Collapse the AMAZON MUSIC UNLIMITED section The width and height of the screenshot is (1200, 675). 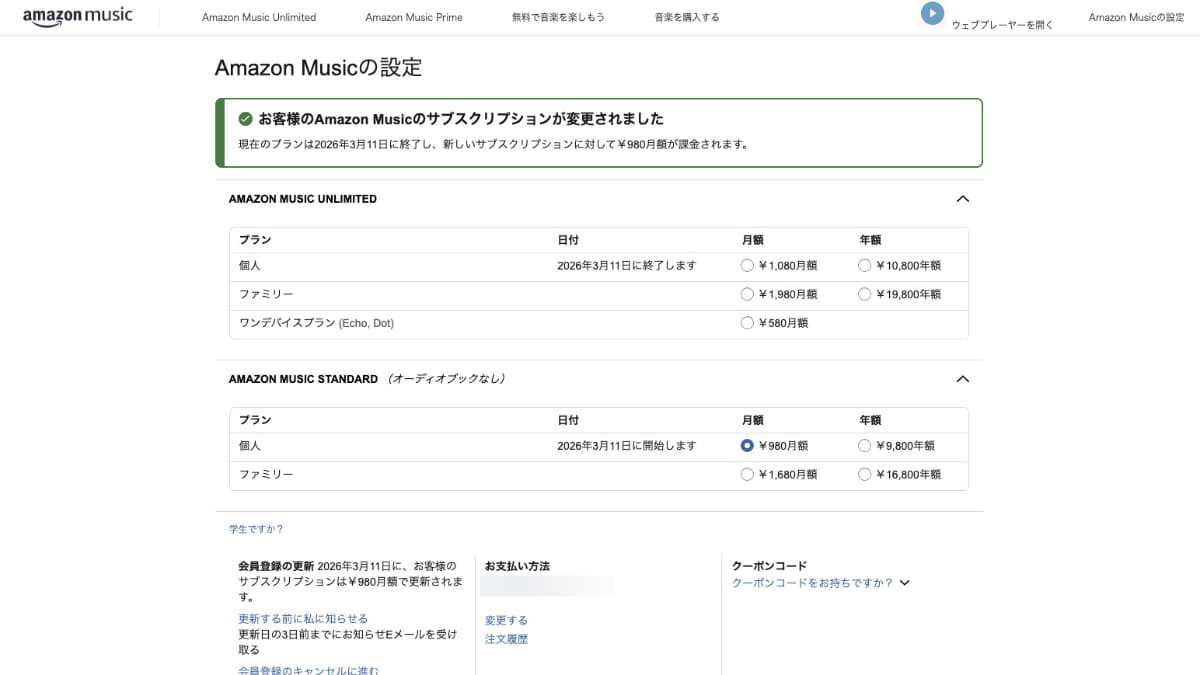click(x=962, y=198)
